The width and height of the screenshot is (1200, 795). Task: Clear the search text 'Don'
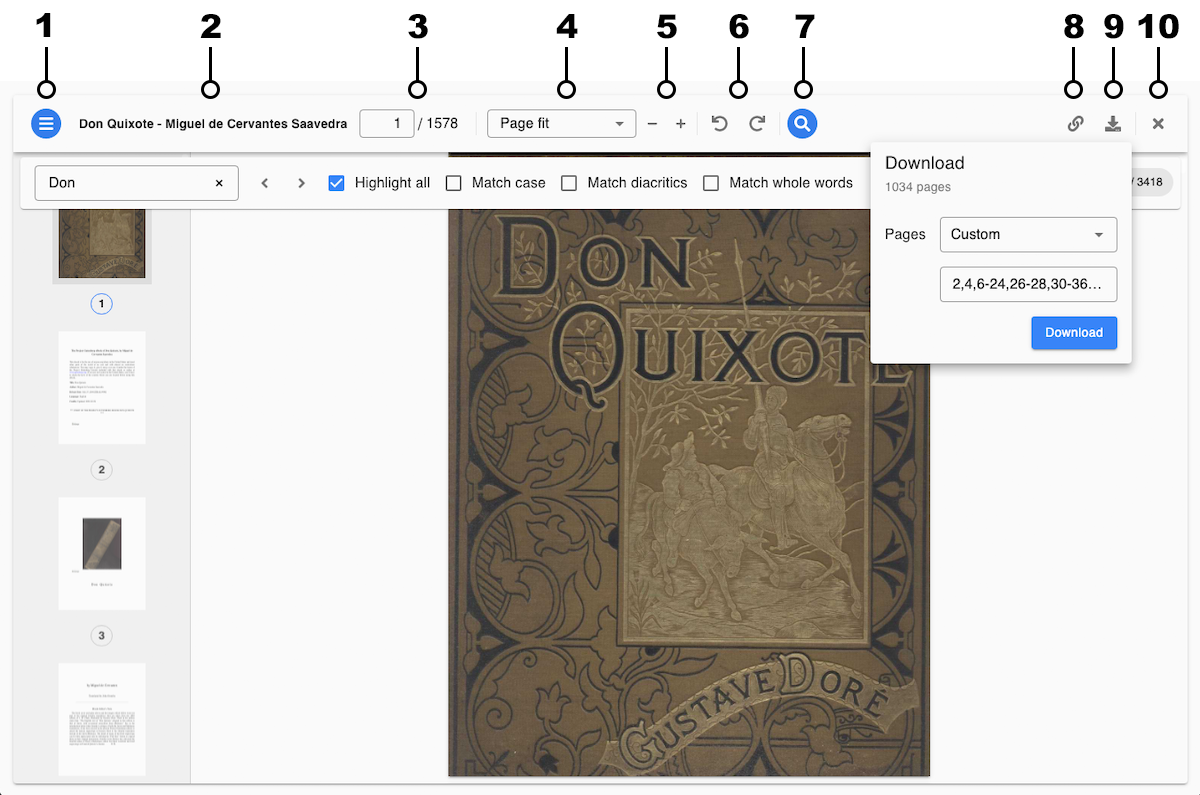219,183
